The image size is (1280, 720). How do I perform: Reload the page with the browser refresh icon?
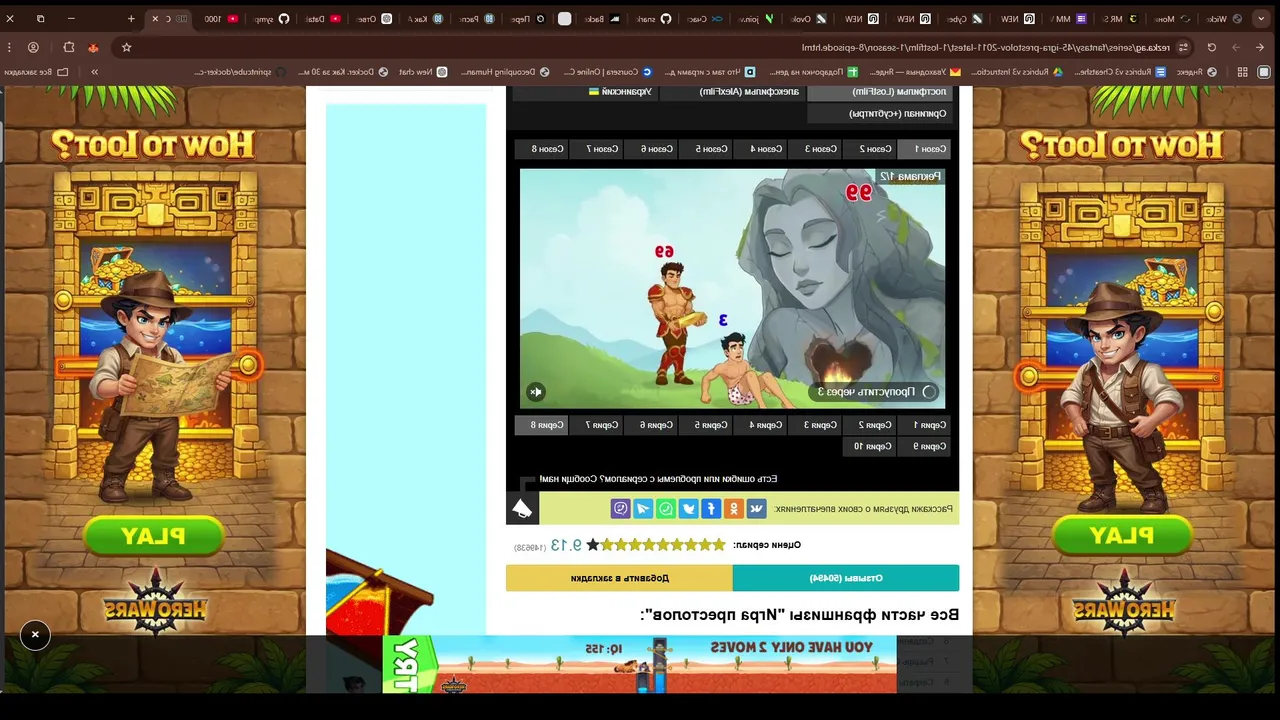click(1212, 47)
